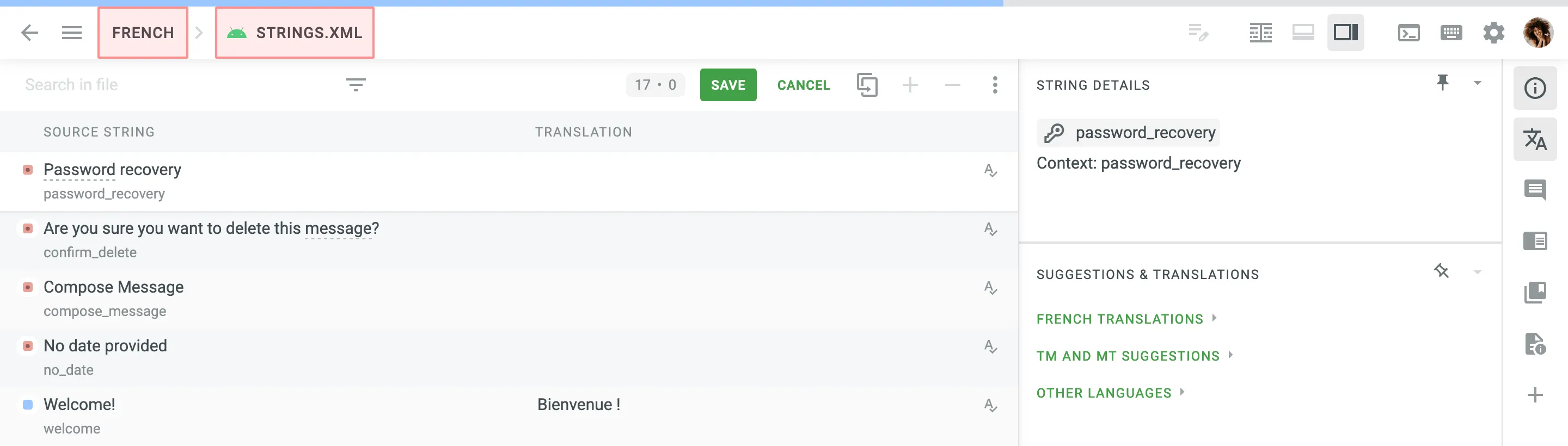Click red status marker of Compose Message
The height and width of the screenshot is (446, 1568).
point(27,287)
